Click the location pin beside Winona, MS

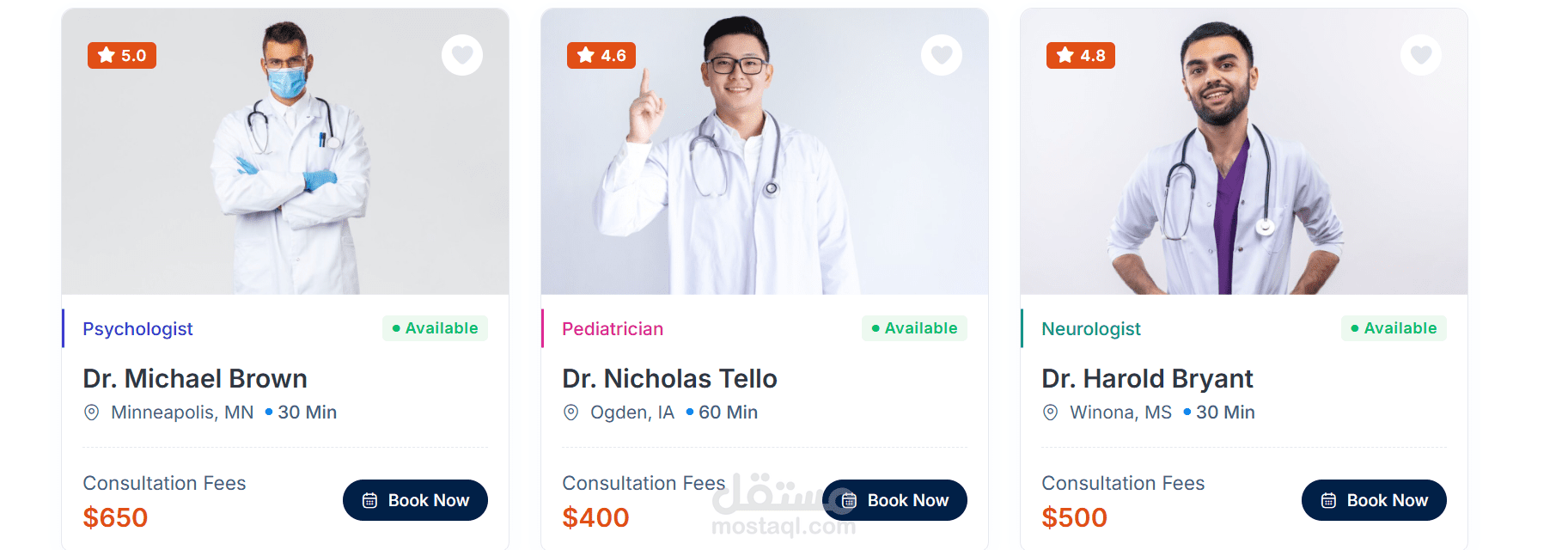1050,412
